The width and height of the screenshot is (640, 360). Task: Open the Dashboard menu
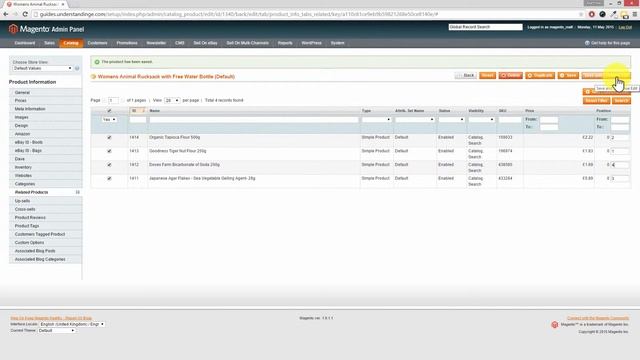point(25,43)
